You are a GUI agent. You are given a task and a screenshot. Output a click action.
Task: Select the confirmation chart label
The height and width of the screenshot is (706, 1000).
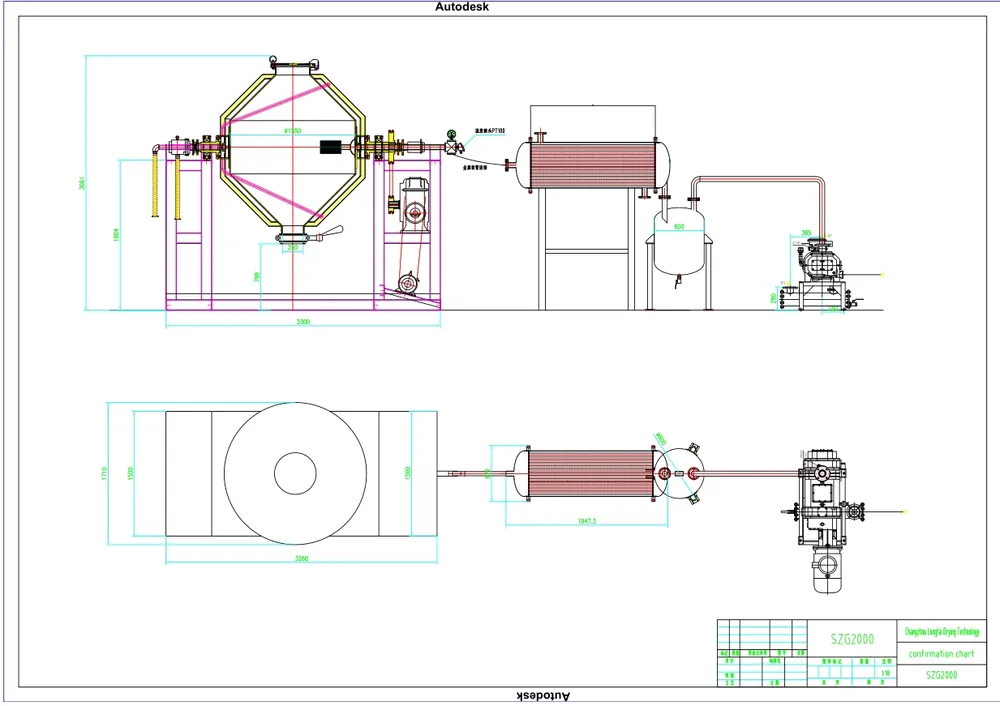pyautogui.click(x=941, y=654)
